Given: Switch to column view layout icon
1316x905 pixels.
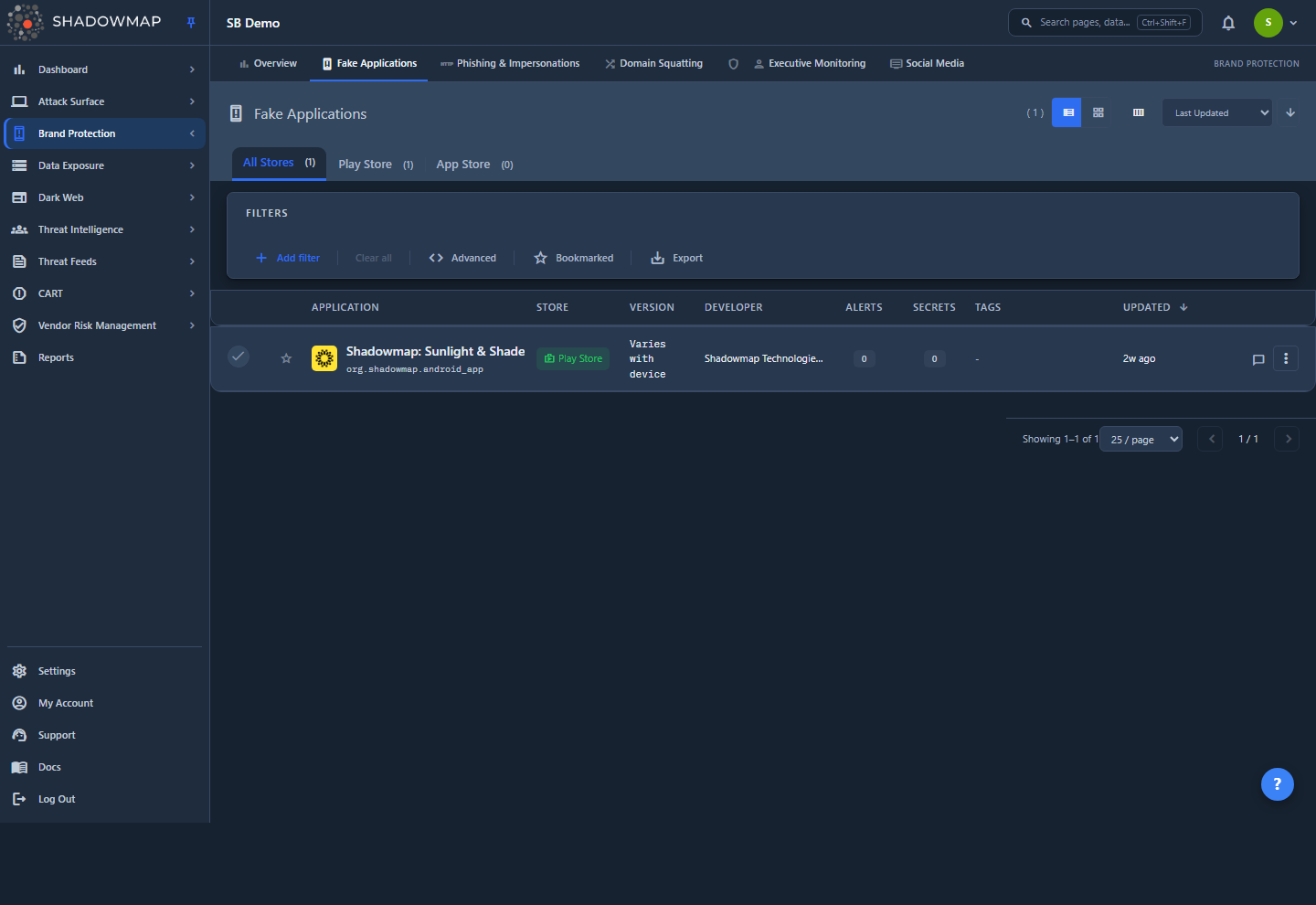Looking at the screenshot, I should (1139, 112).
